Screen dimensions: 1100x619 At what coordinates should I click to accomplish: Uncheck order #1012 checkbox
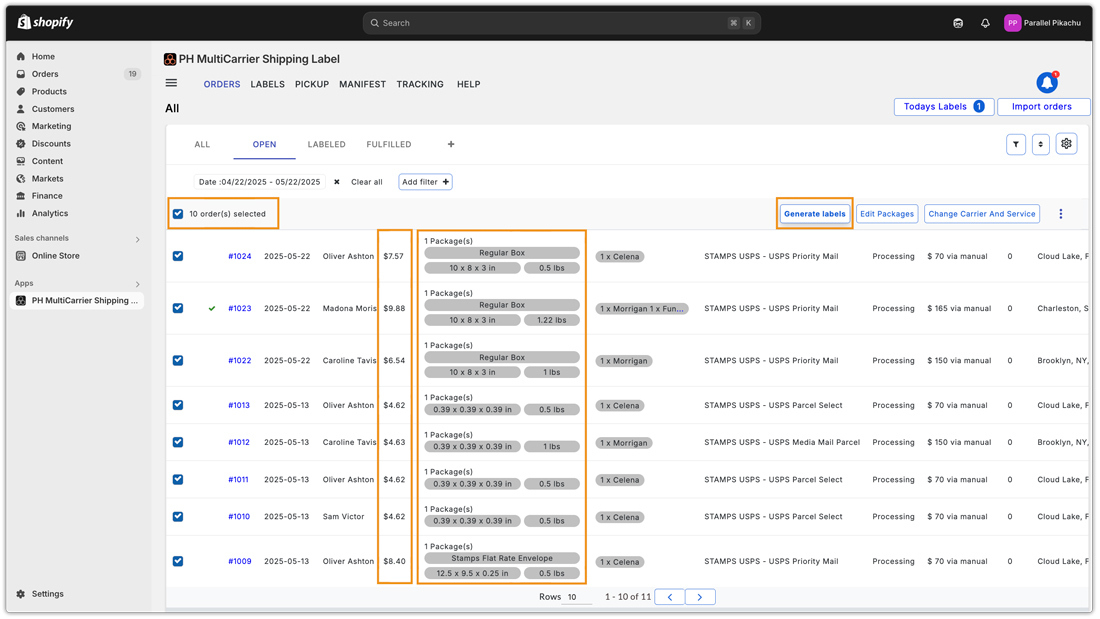pyautogui.click(x=178, y=442)
